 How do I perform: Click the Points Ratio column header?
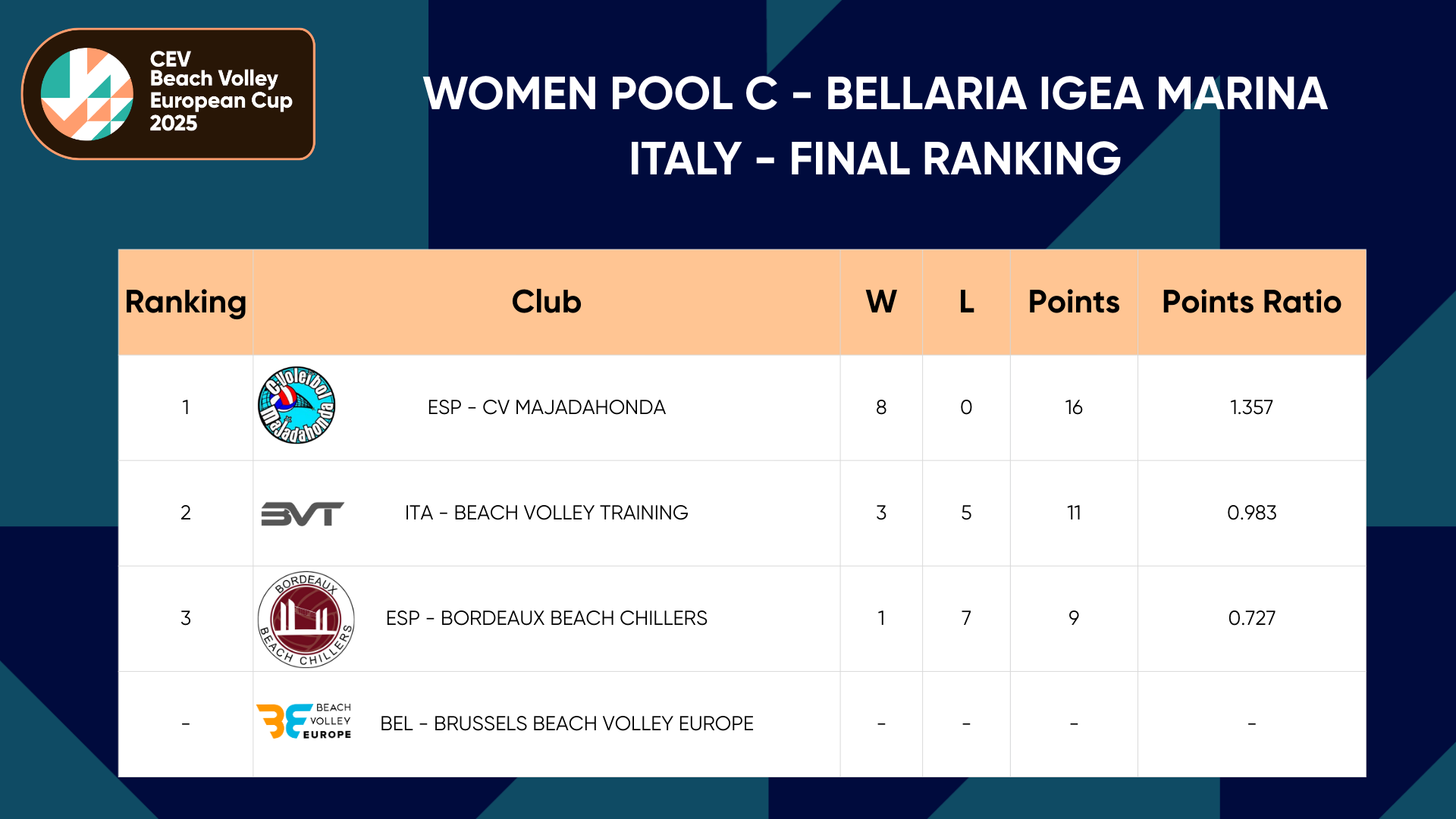pos(1251,302)
